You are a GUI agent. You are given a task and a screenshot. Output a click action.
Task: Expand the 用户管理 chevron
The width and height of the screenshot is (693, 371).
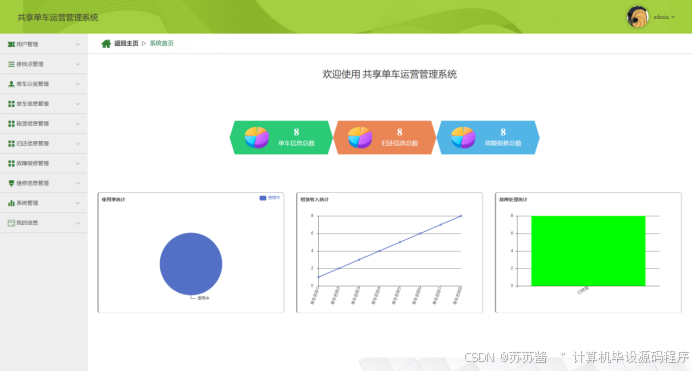77,44
